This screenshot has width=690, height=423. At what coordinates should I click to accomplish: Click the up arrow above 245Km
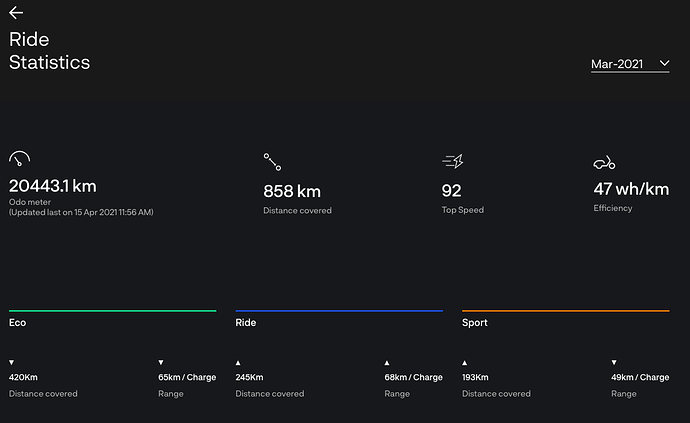pyautogui.click(x=238, y=363)
